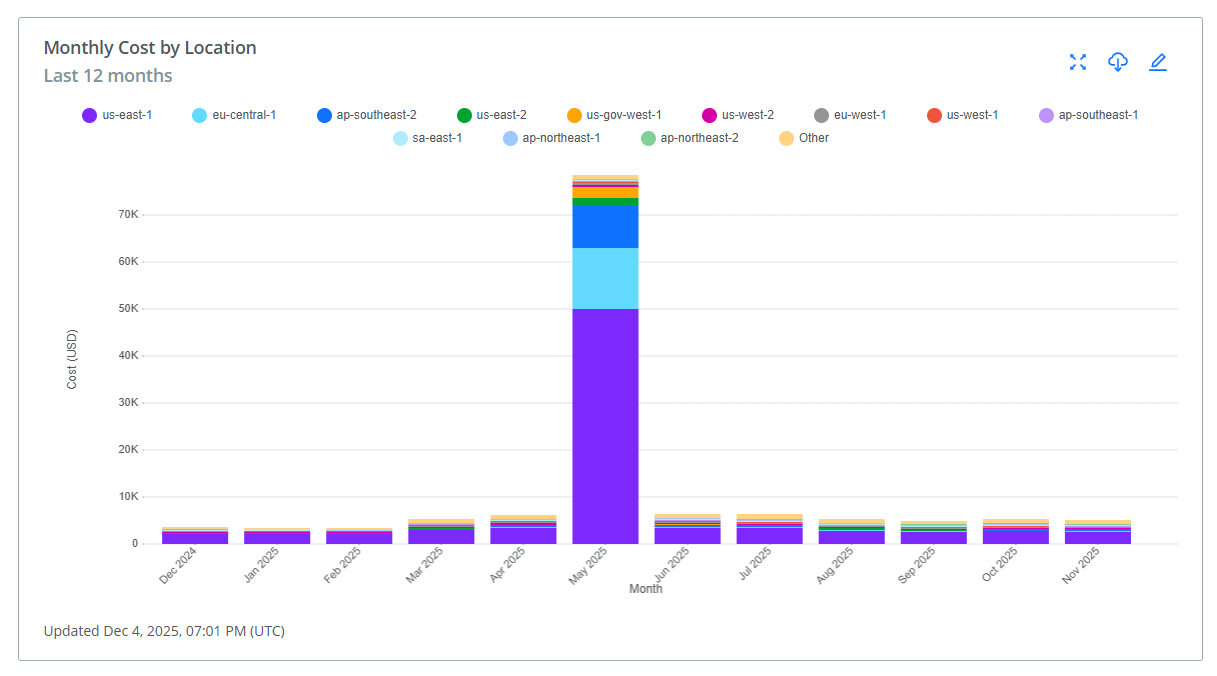This screenshot has width=1217, height=676.
Task: Click the May 2025 us-east-1 bar segment
Action: [x=605, y=425]
